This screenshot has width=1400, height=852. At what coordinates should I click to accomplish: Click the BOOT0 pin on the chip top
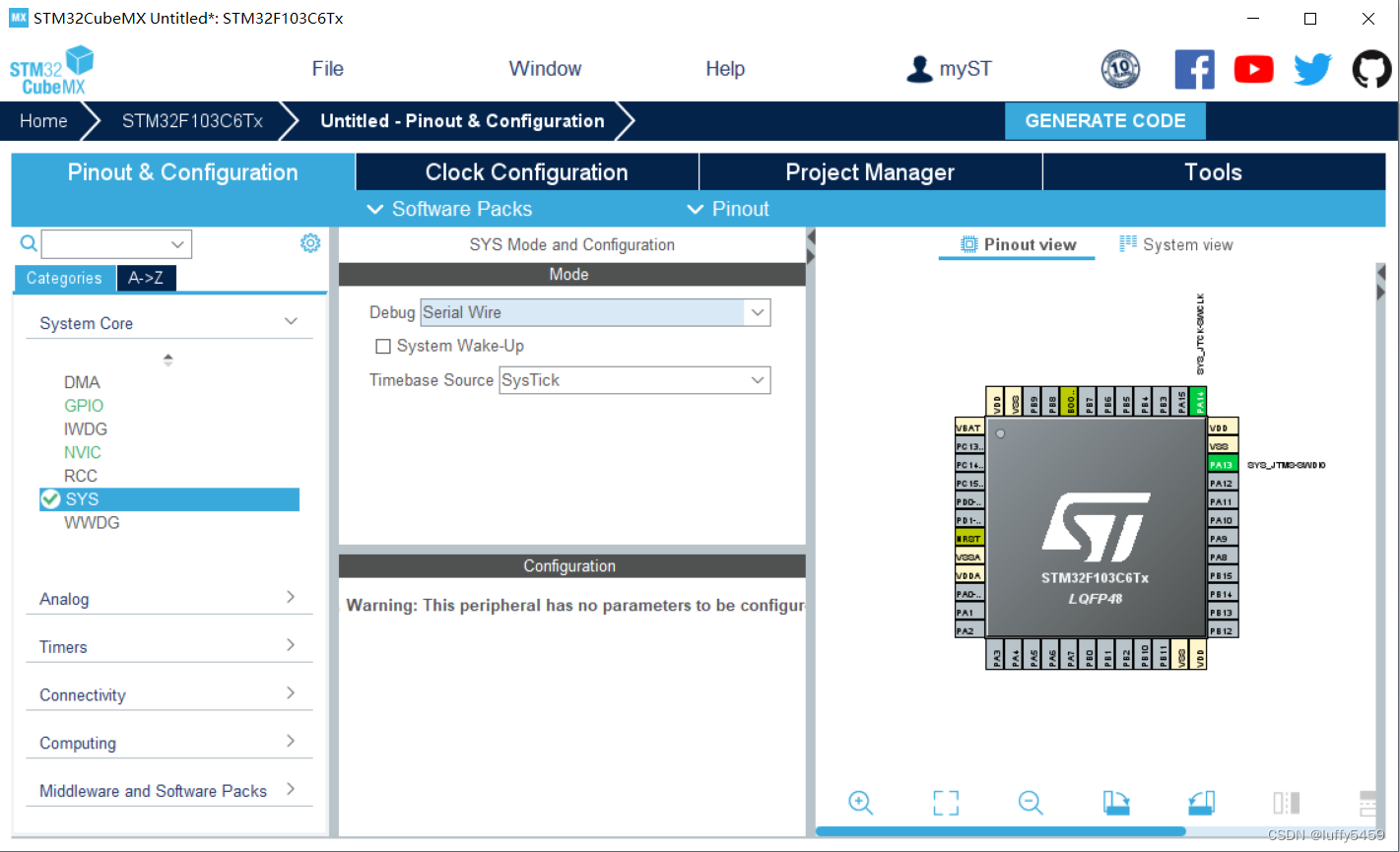point(1071,401)
